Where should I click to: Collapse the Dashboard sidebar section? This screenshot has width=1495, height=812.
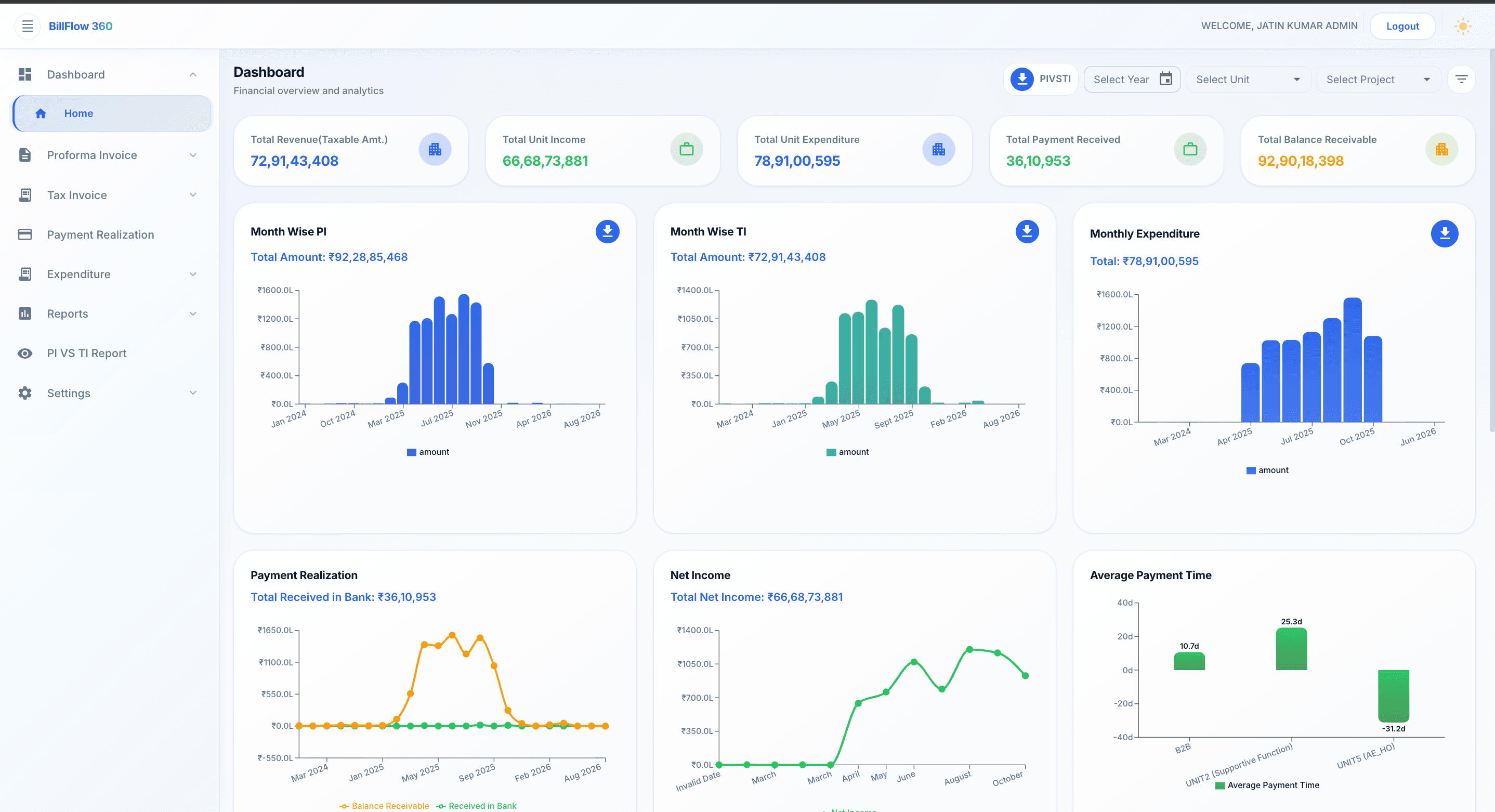[x=193, y=74]
